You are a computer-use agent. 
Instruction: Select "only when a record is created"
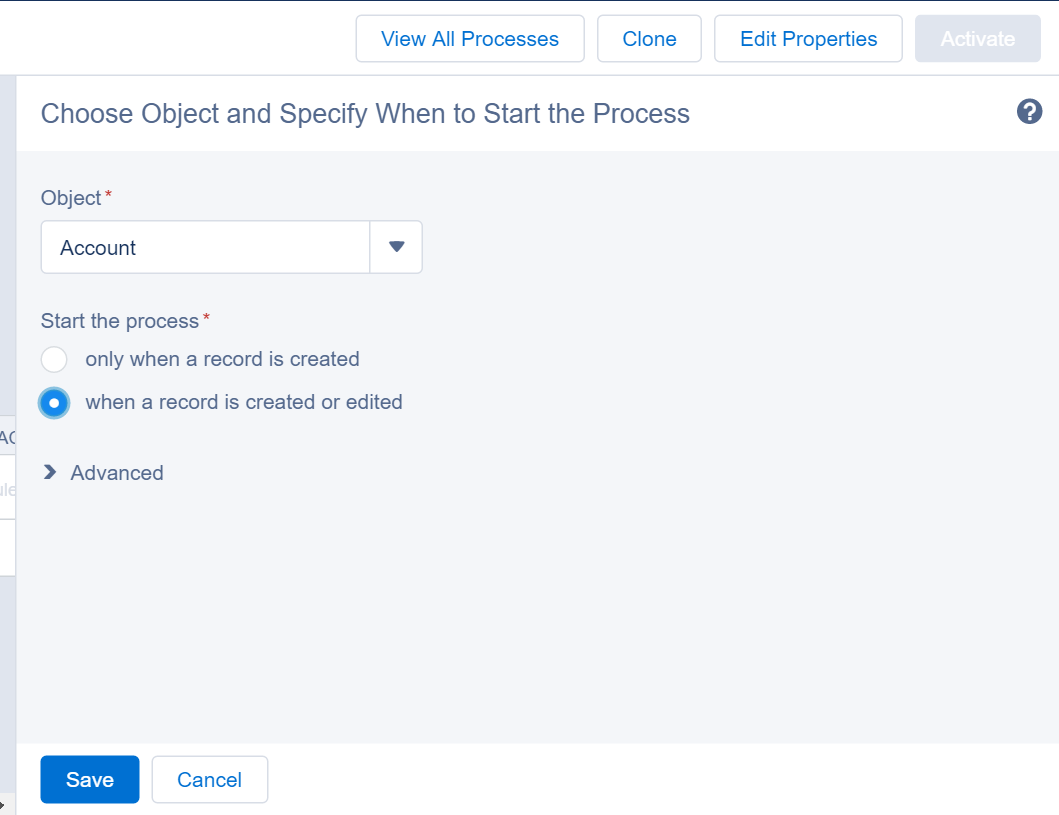point(54,359)
